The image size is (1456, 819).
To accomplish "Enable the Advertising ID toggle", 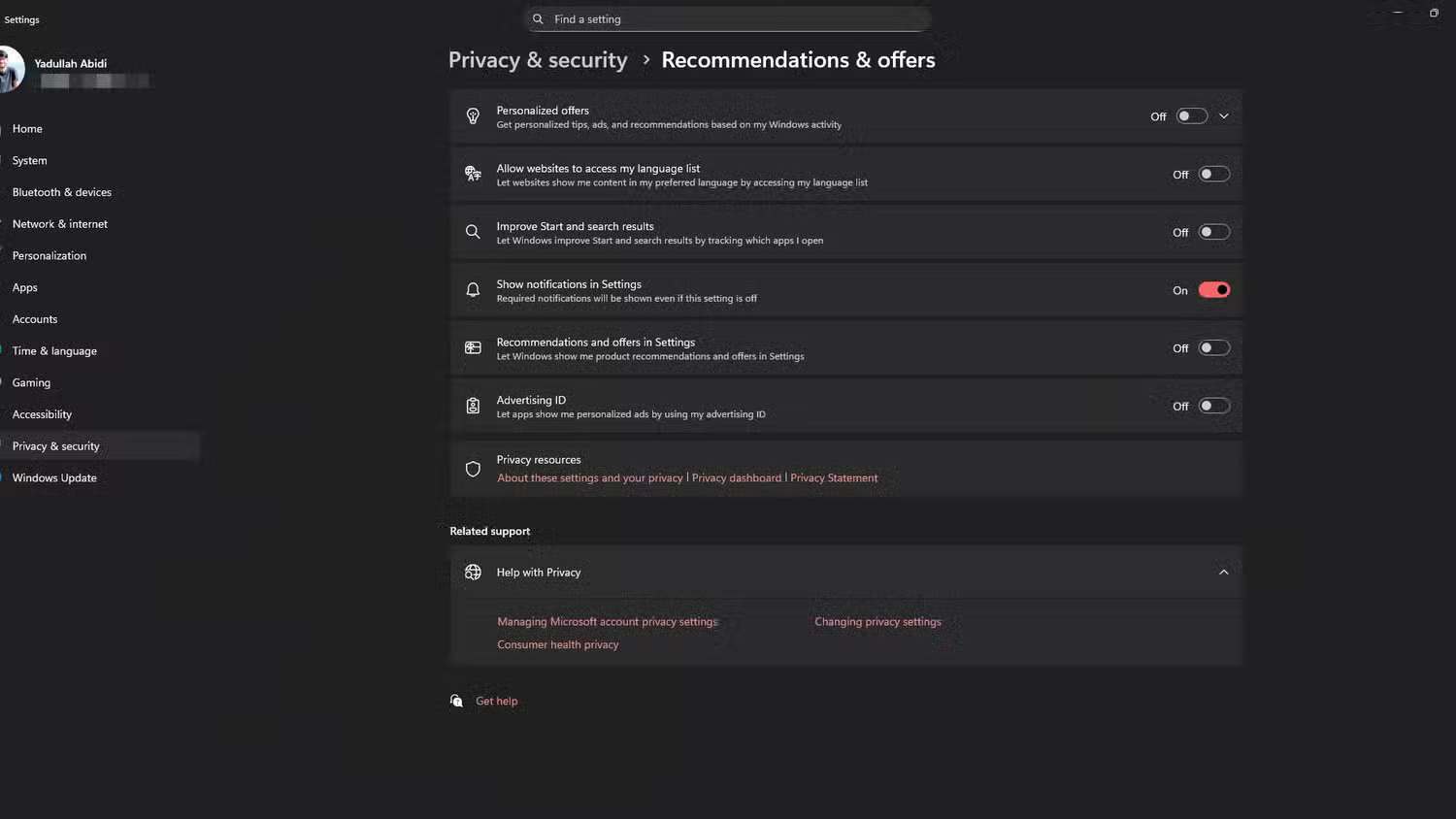I will tap(1213, 406).
